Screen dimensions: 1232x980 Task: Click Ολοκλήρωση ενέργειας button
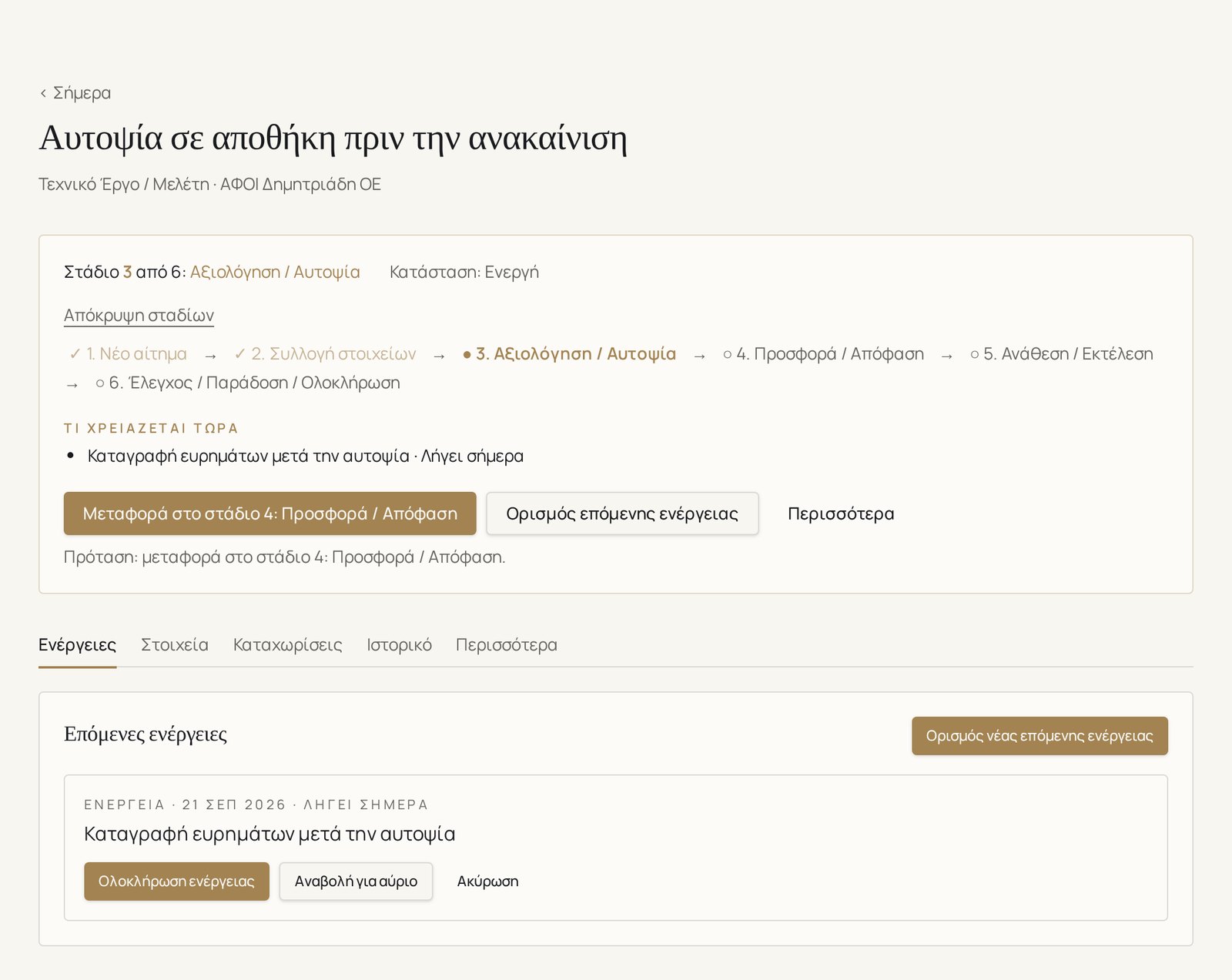tap(176, 881)
